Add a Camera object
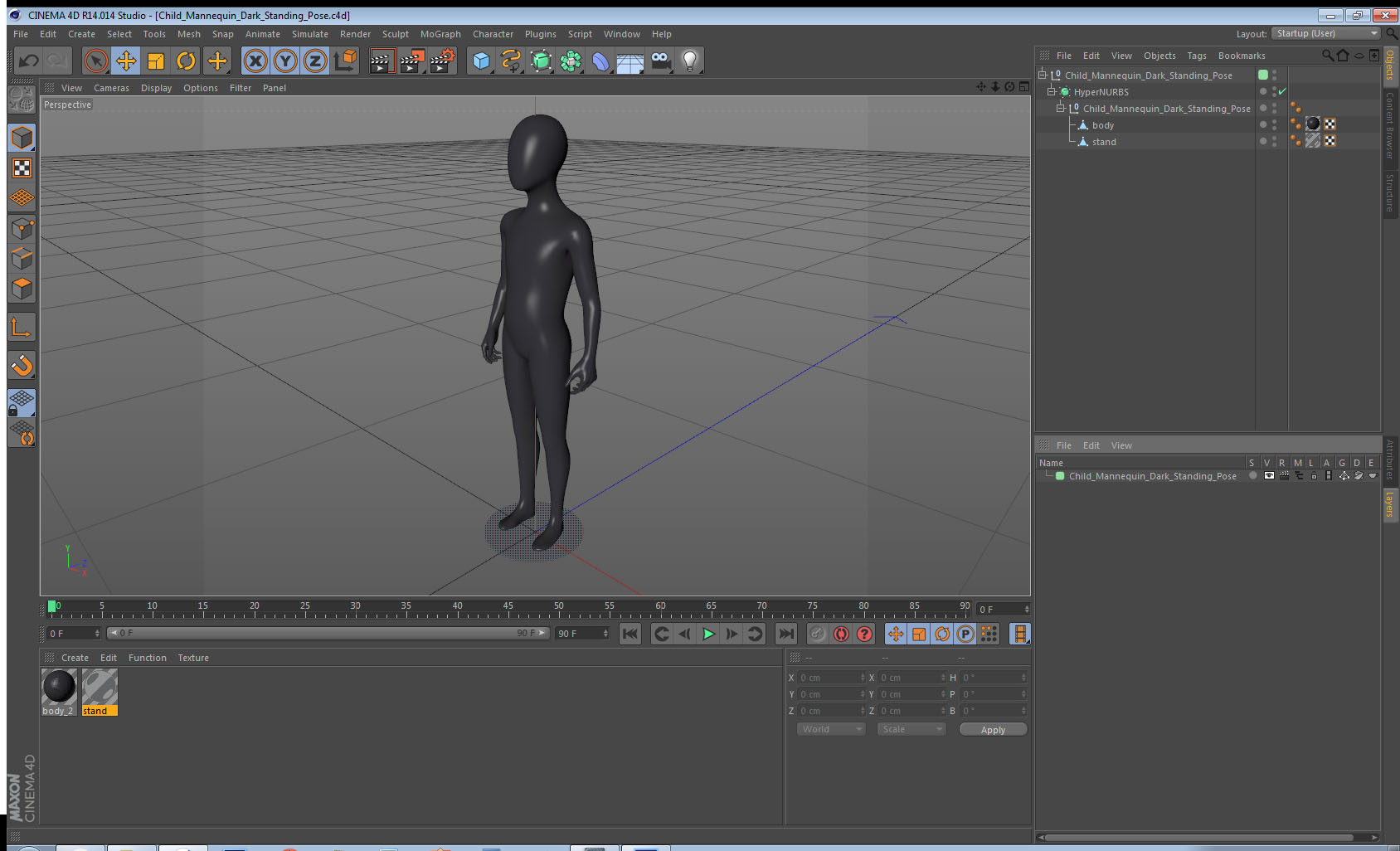Viewport: 1400px width, 851px height. click(x=660, y=61)
